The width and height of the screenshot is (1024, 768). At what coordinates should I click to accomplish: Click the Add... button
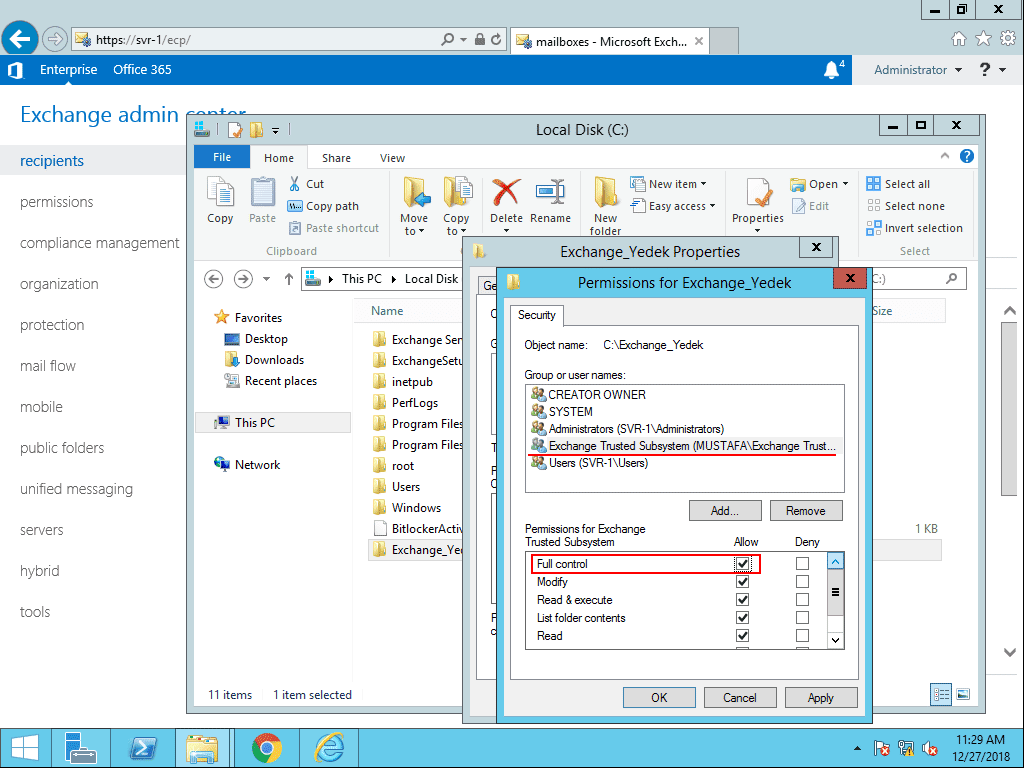point(725,511)
